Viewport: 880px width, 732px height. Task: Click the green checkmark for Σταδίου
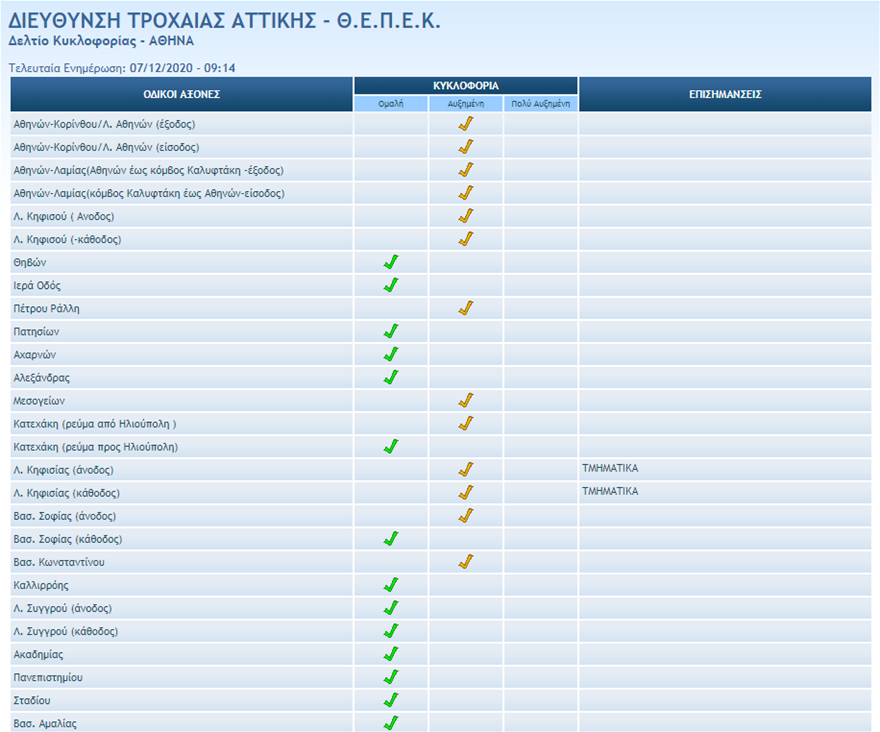[391, 700]
